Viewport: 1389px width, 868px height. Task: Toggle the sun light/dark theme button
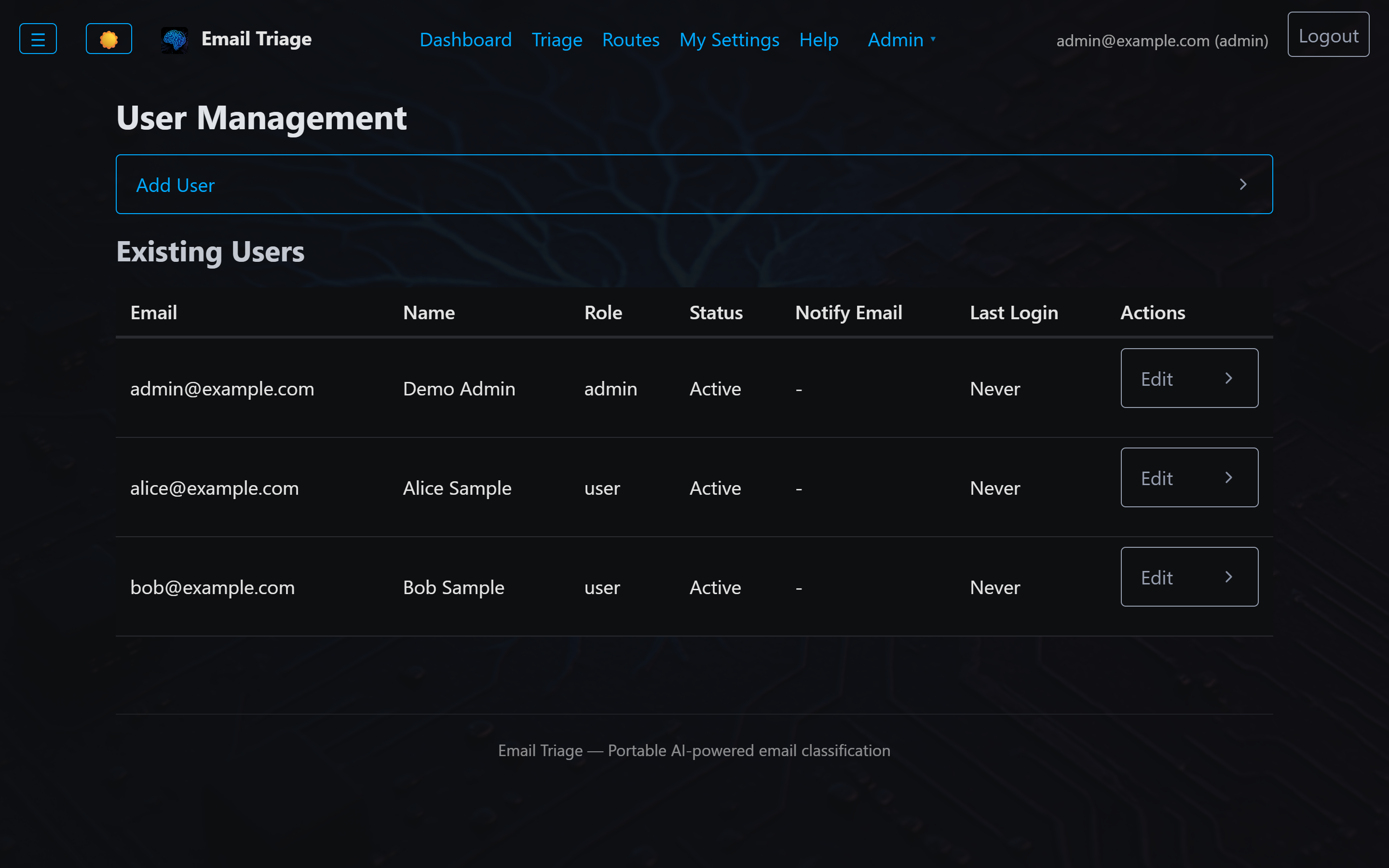click(x=109, y=39)
